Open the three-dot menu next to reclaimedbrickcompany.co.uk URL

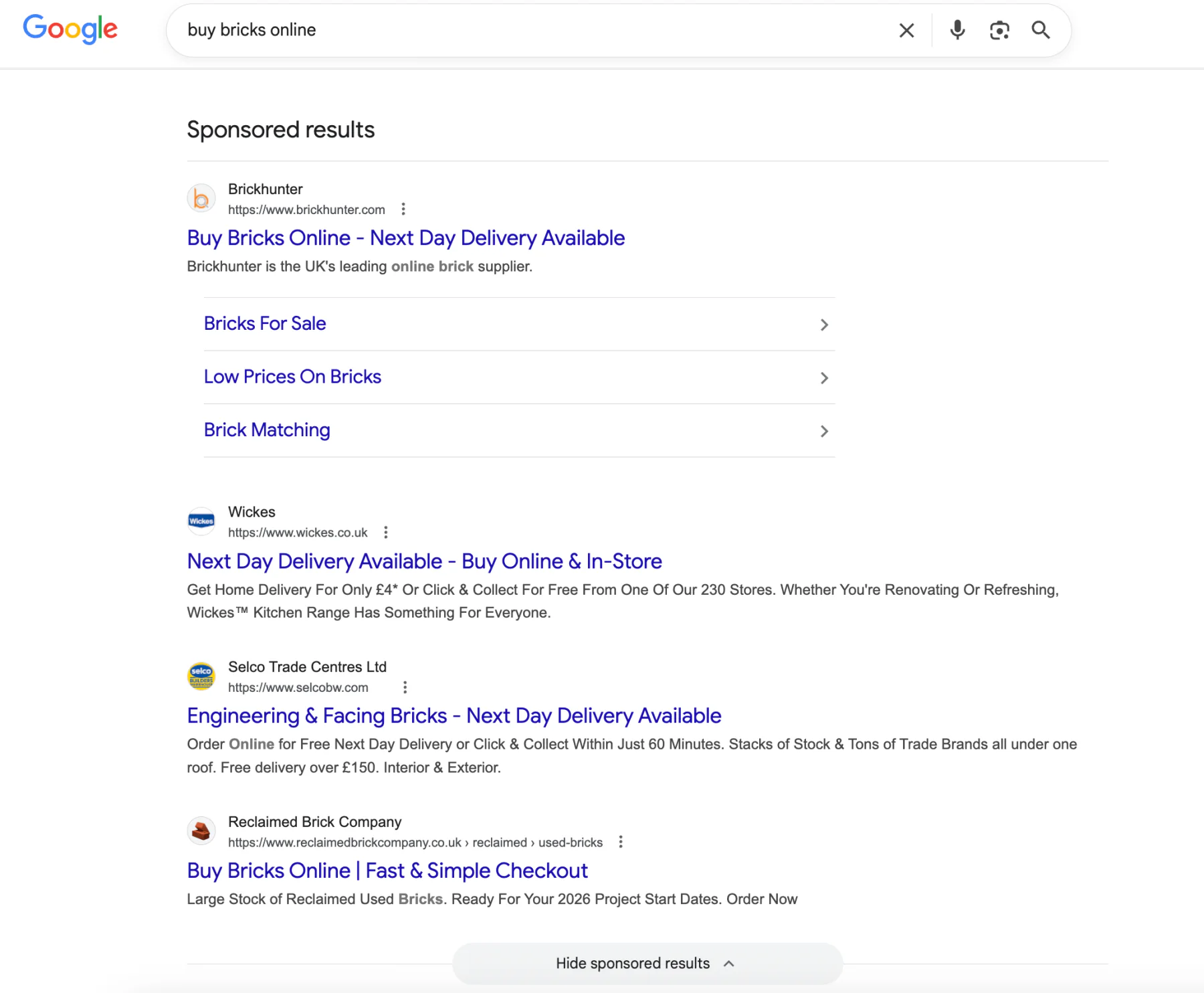621,842
